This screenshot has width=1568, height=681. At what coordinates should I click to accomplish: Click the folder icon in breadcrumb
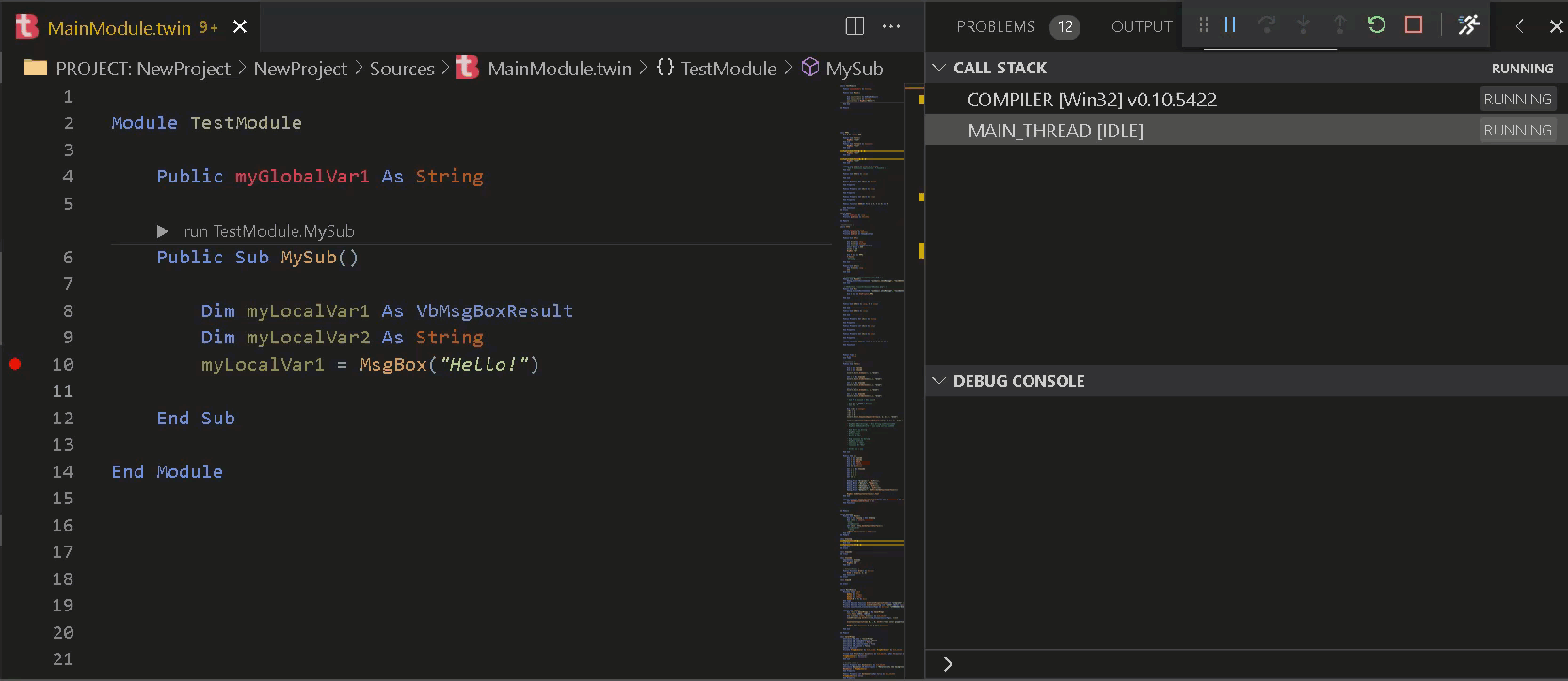(x=36, y=68)
